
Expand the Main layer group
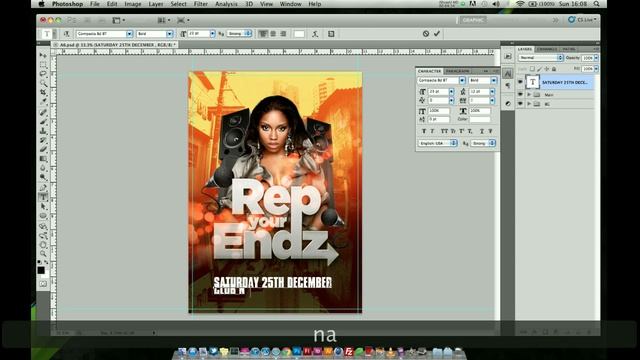(529, 94)
